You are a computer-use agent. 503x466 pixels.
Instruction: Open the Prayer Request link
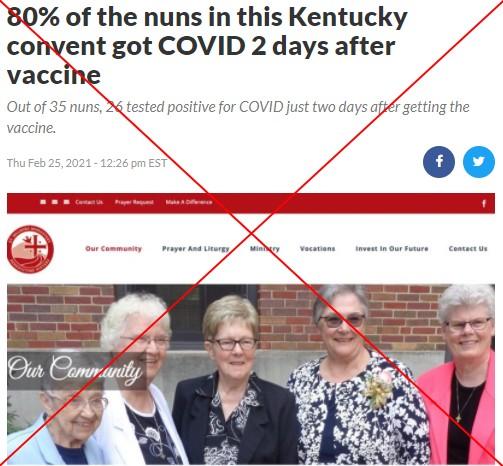pos(134,202)
